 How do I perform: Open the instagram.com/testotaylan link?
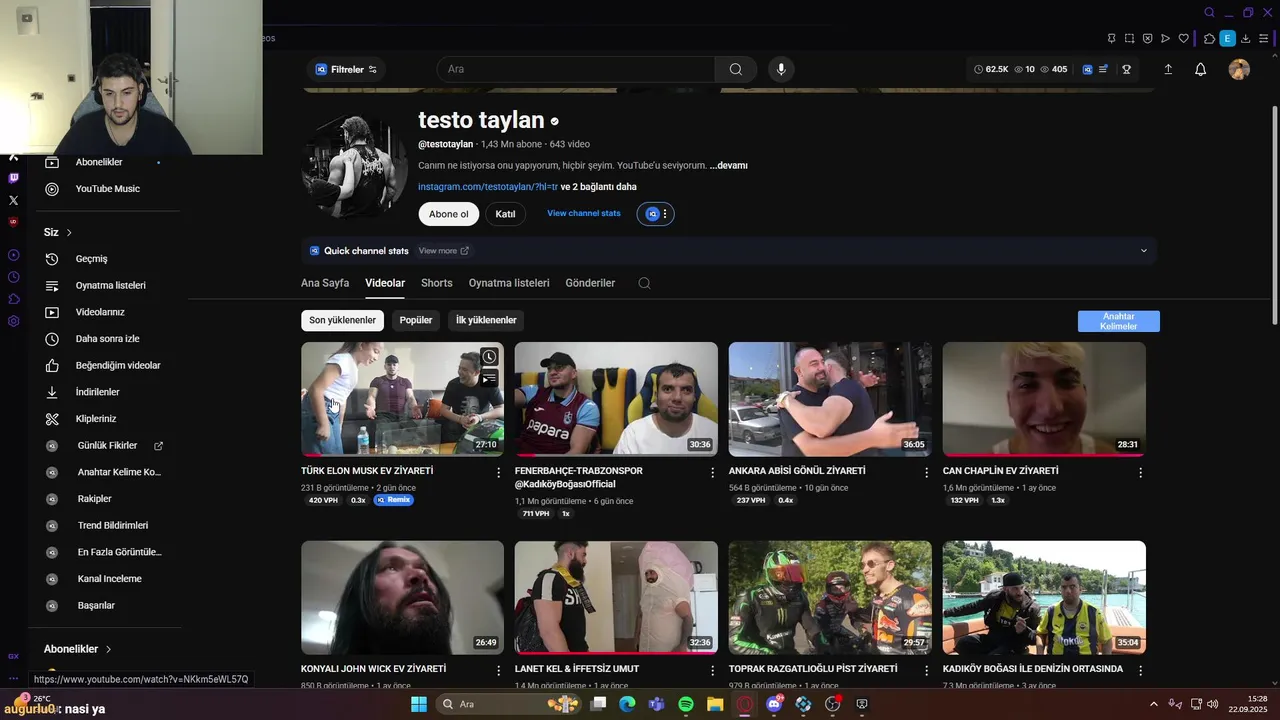(488, 187)
